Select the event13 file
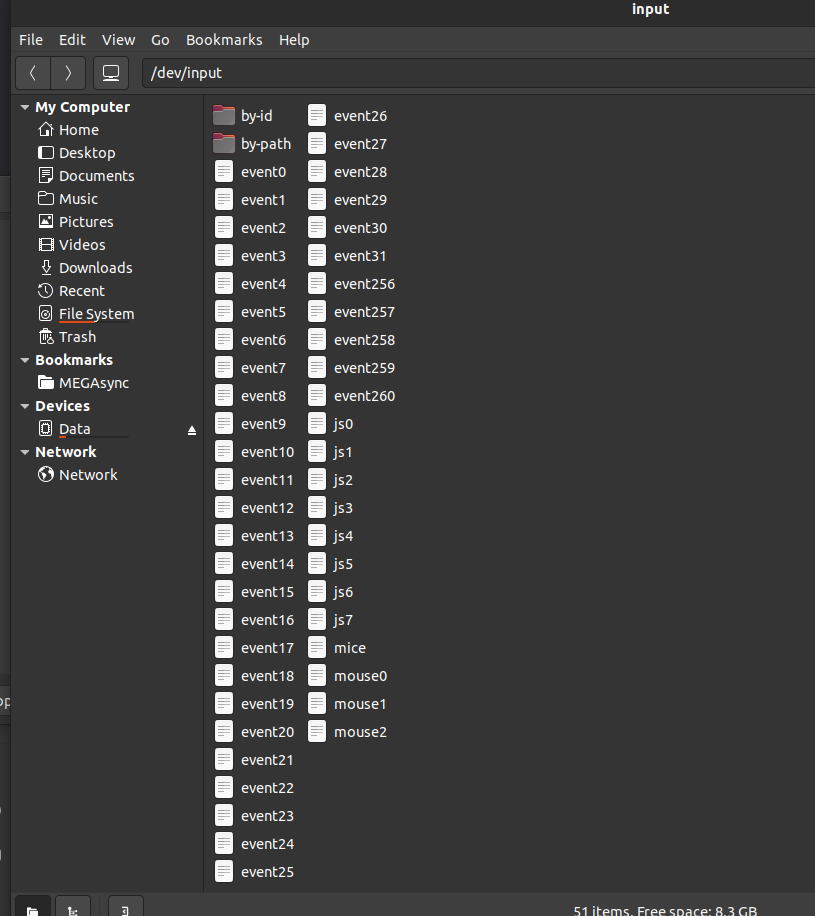This screenshot has width=815, height=916. coord(254,536)
